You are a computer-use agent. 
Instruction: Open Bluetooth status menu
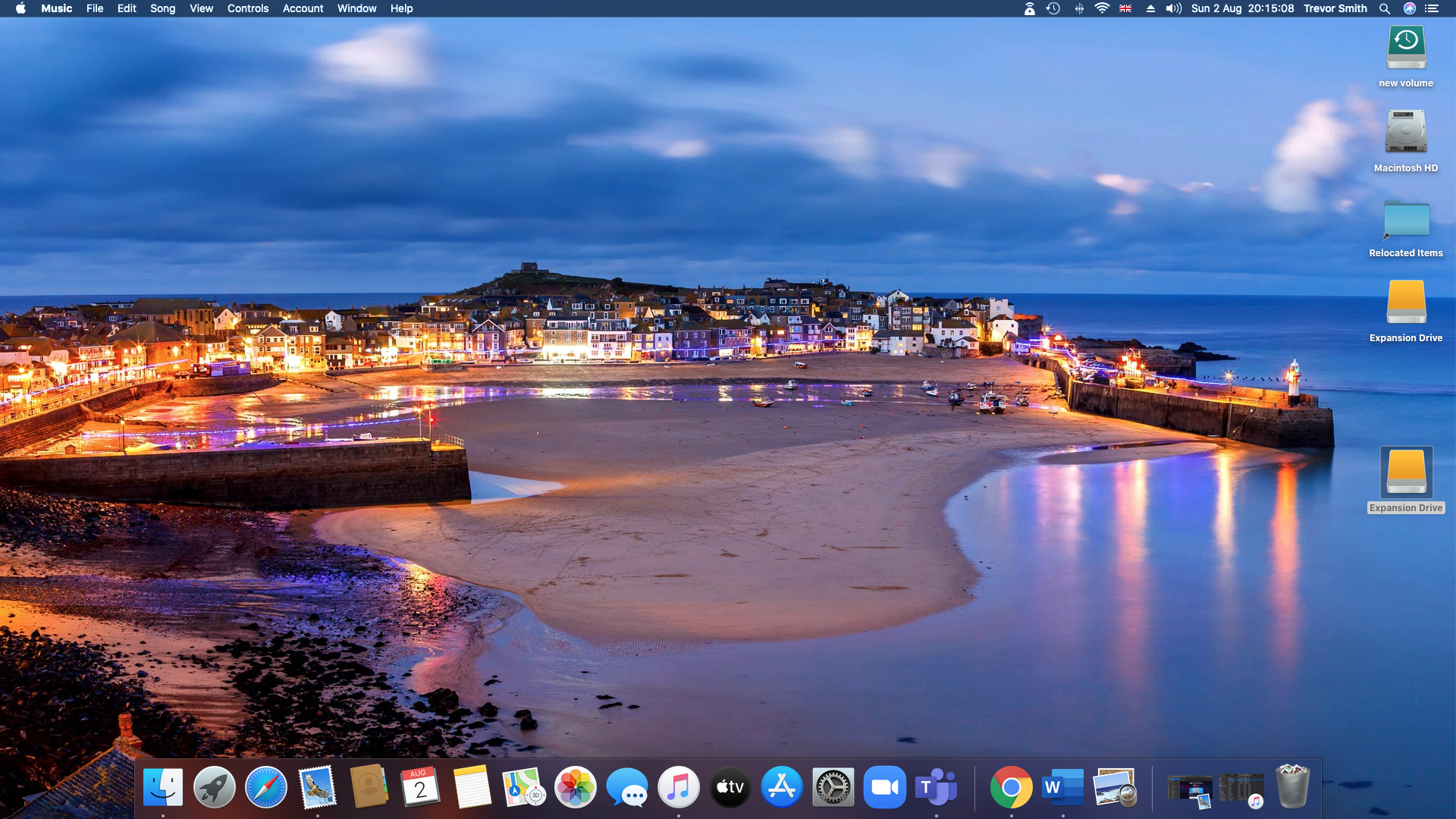click(1078, 8)
